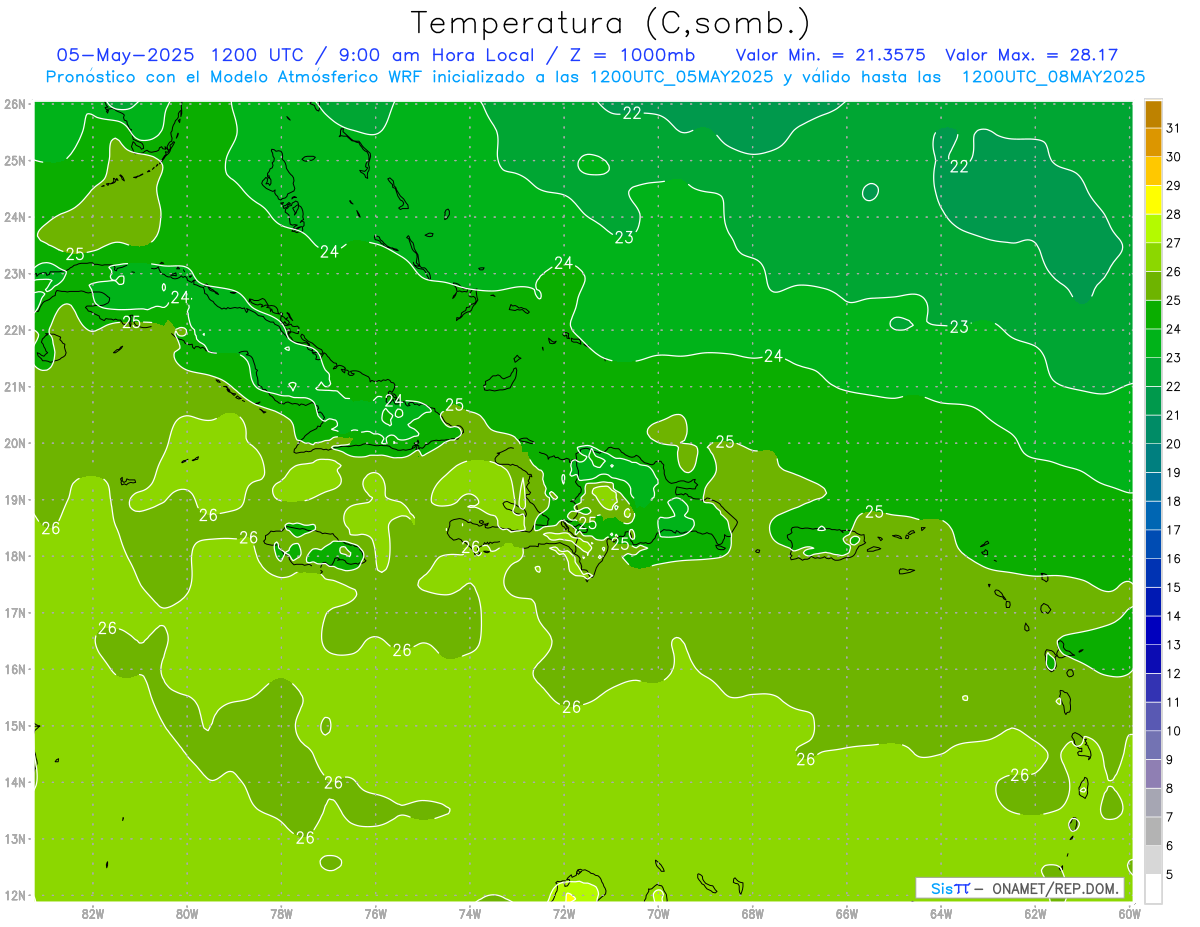Click the 1200UTC_08MAY2025 valid-until time
The width and height of the screenshot is (1200, 927).
point(1053,76)
